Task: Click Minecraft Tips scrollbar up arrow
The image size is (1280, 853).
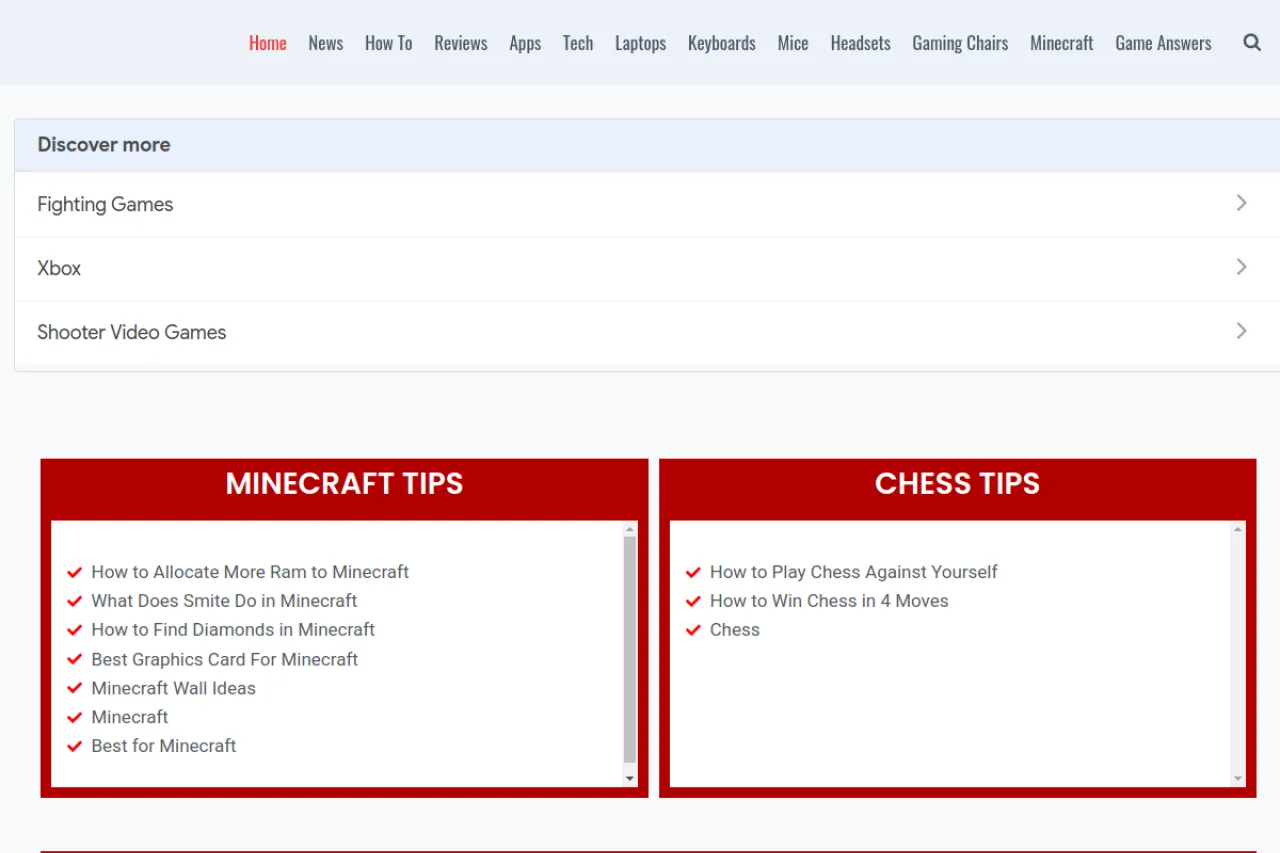Action: pyautogui.click(x=630, y=529)
